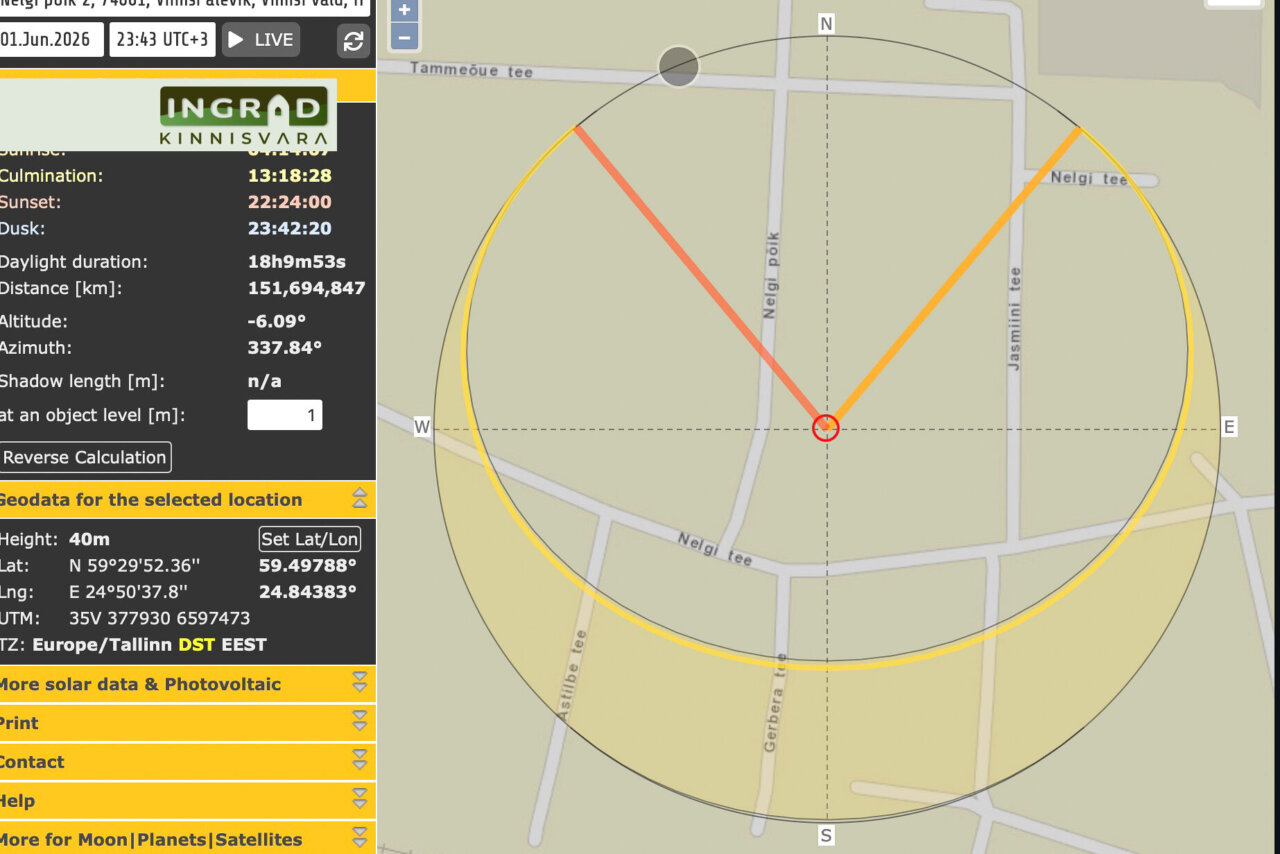Click the object level height input
This screenshot has height=854, width=1280.
pos(285,415)
